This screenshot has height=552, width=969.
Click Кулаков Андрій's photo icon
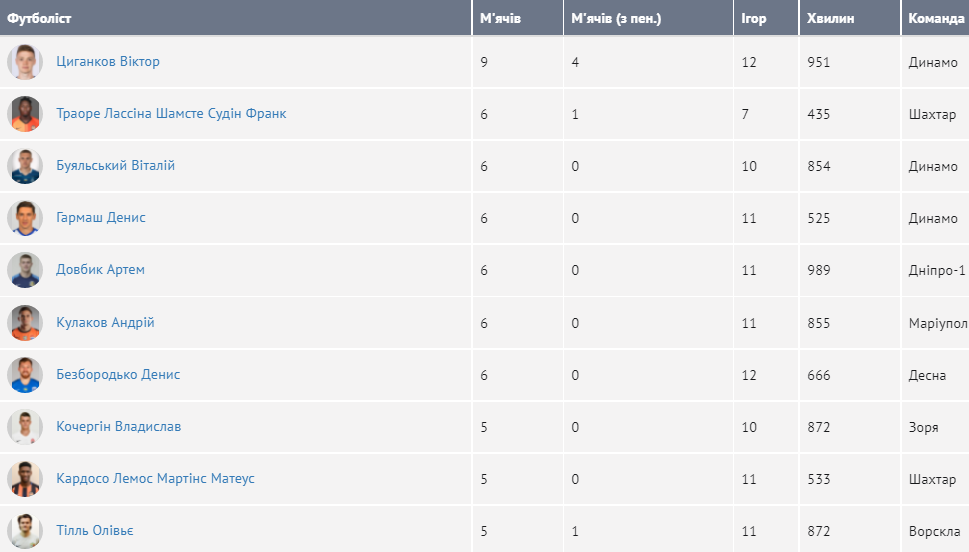pyautogui.click(x=25, y=323)
